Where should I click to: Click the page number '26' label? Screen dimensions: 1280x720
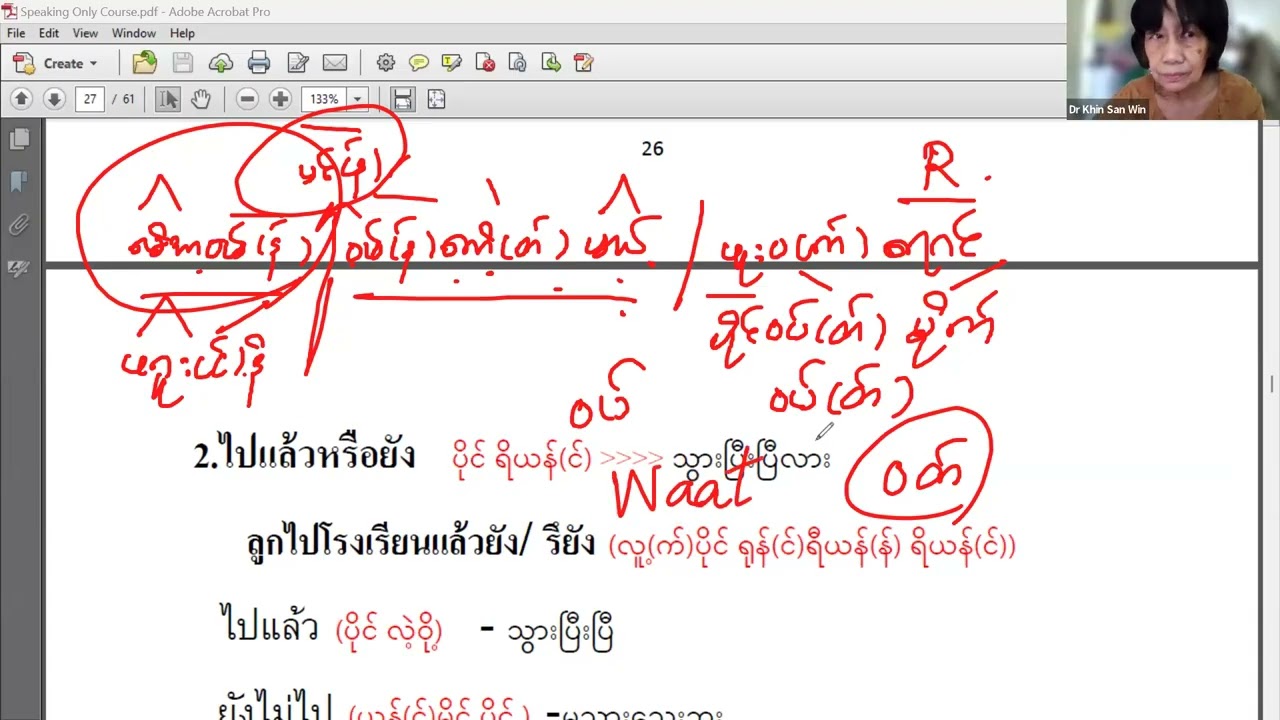652,148
